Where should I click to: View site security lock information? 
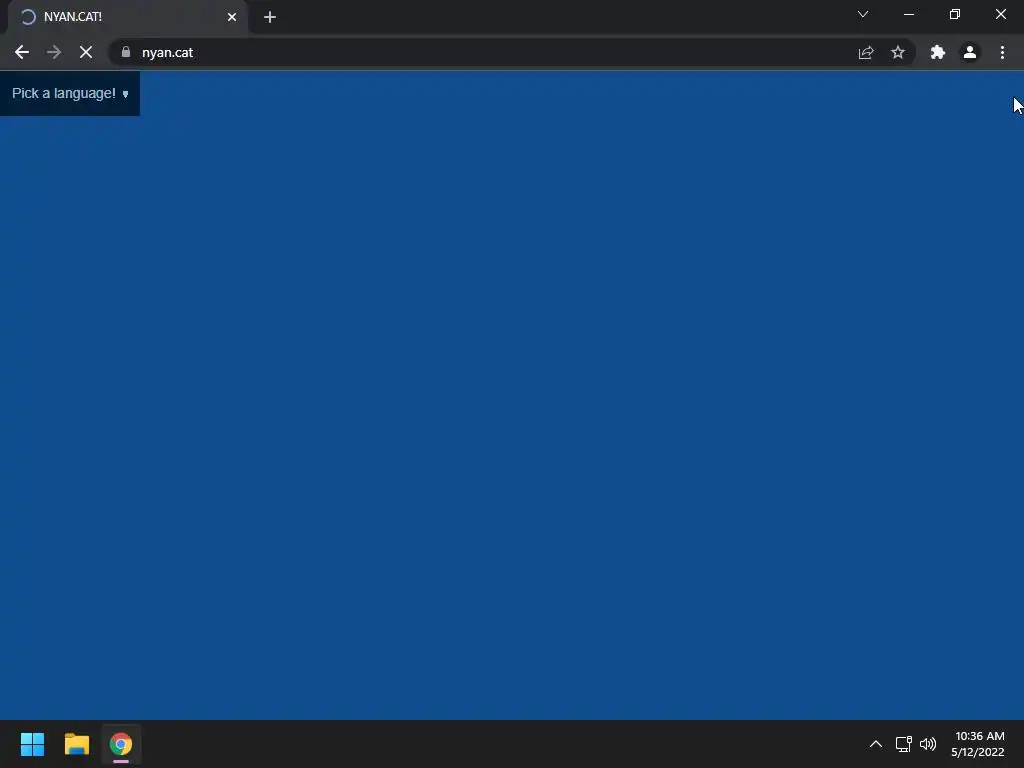pos(126,52)
